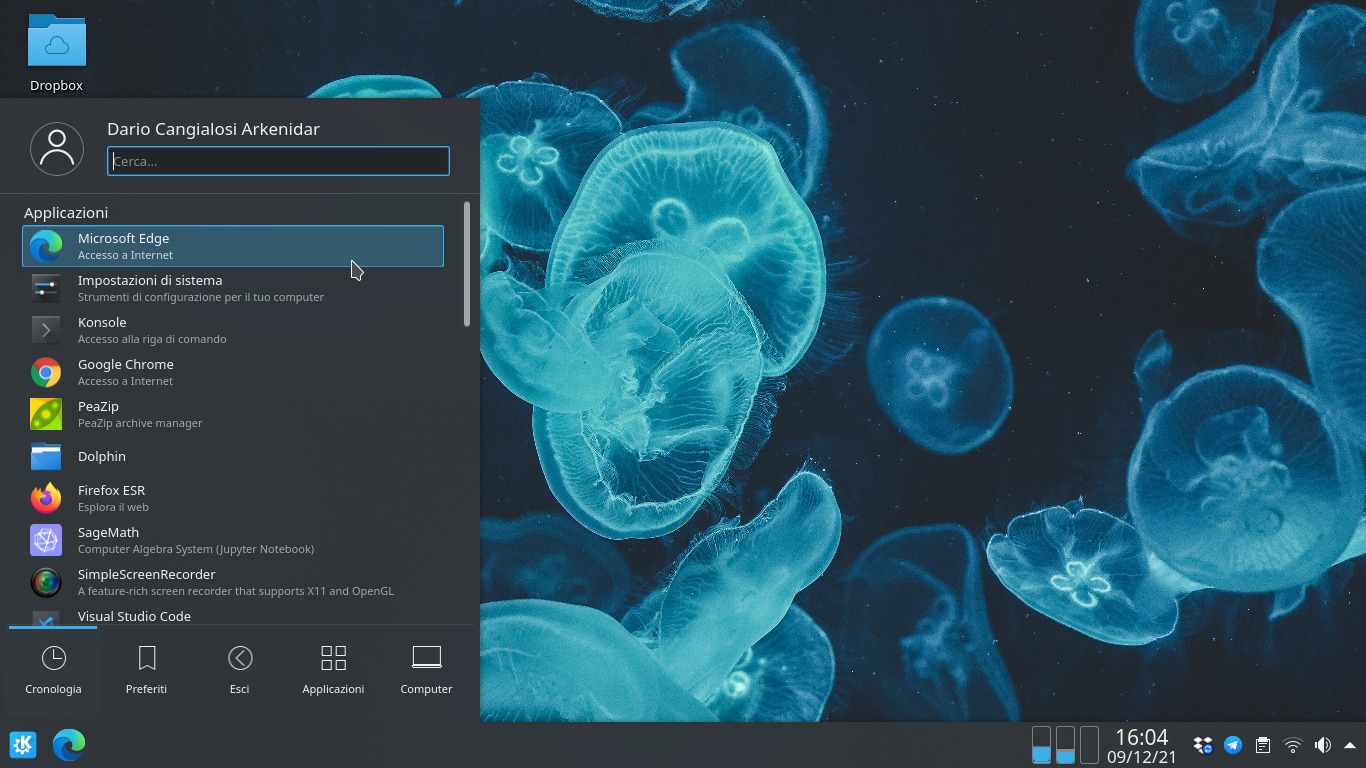1366x768 pixels.
Task: Launch Visual Studio Code
Action: [x=233, y=615]
